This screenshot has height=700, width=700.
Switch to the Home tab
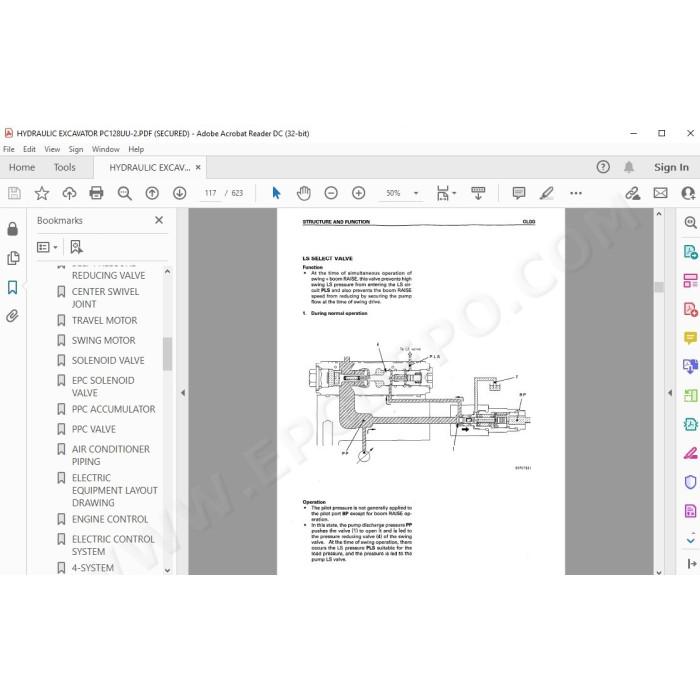pos(22,167)
